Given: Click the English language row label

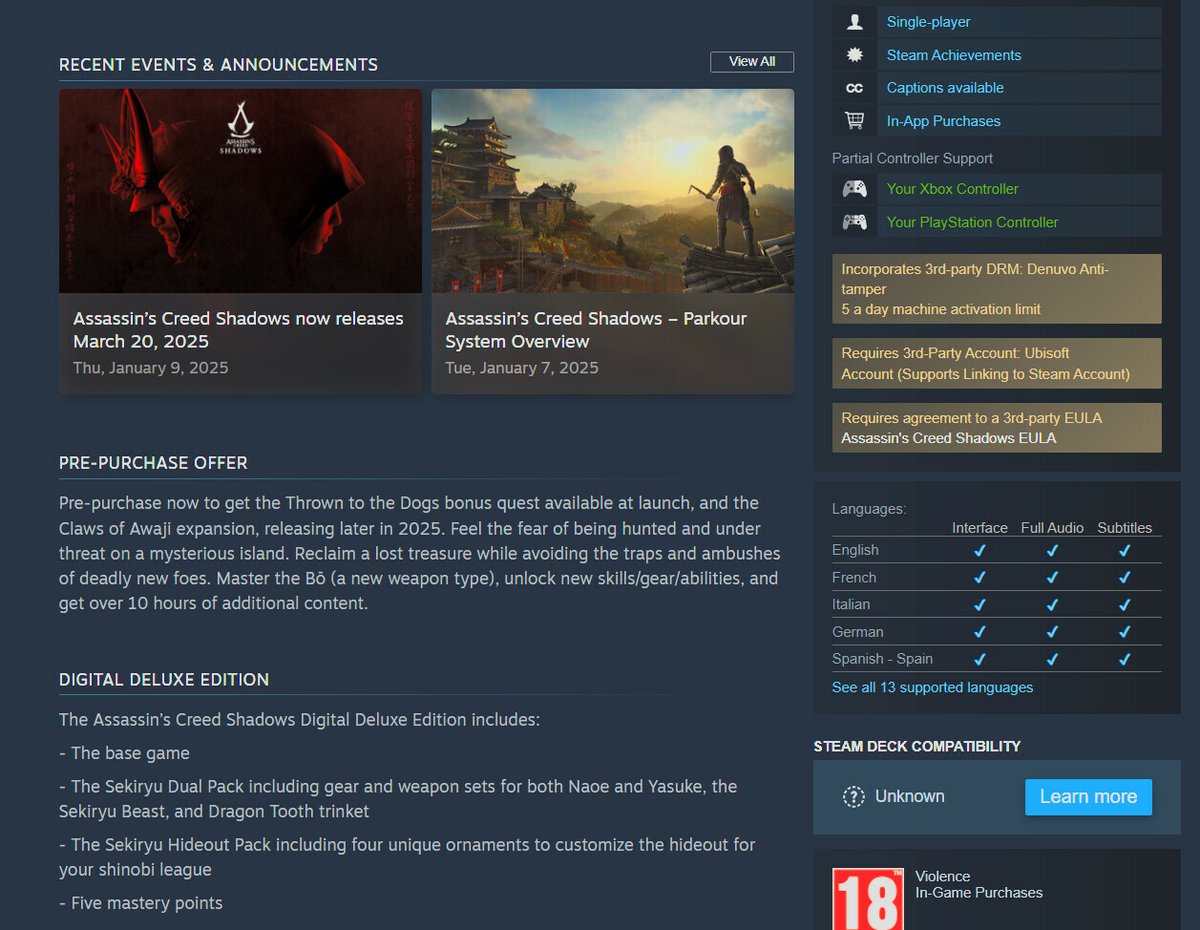Looking at the screenshot, I should (x=855, y=550).
